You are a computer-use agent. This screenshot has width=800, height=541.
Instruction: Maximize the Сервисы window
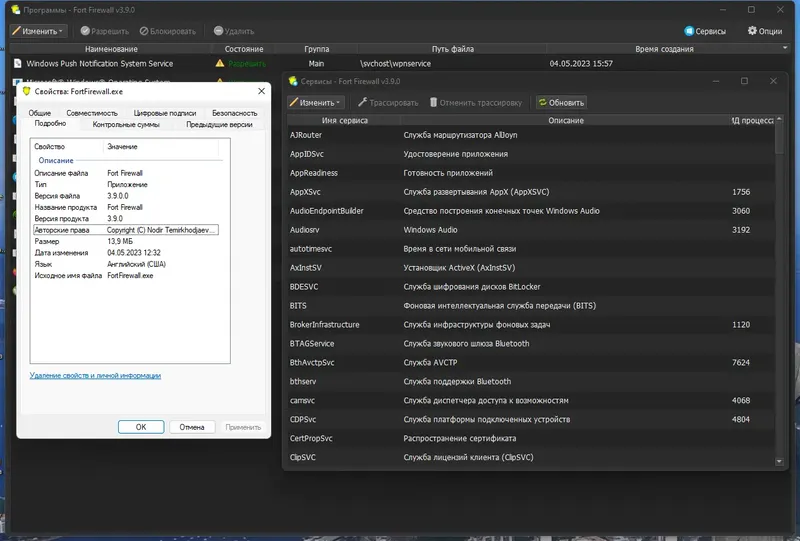pos(744,81)
